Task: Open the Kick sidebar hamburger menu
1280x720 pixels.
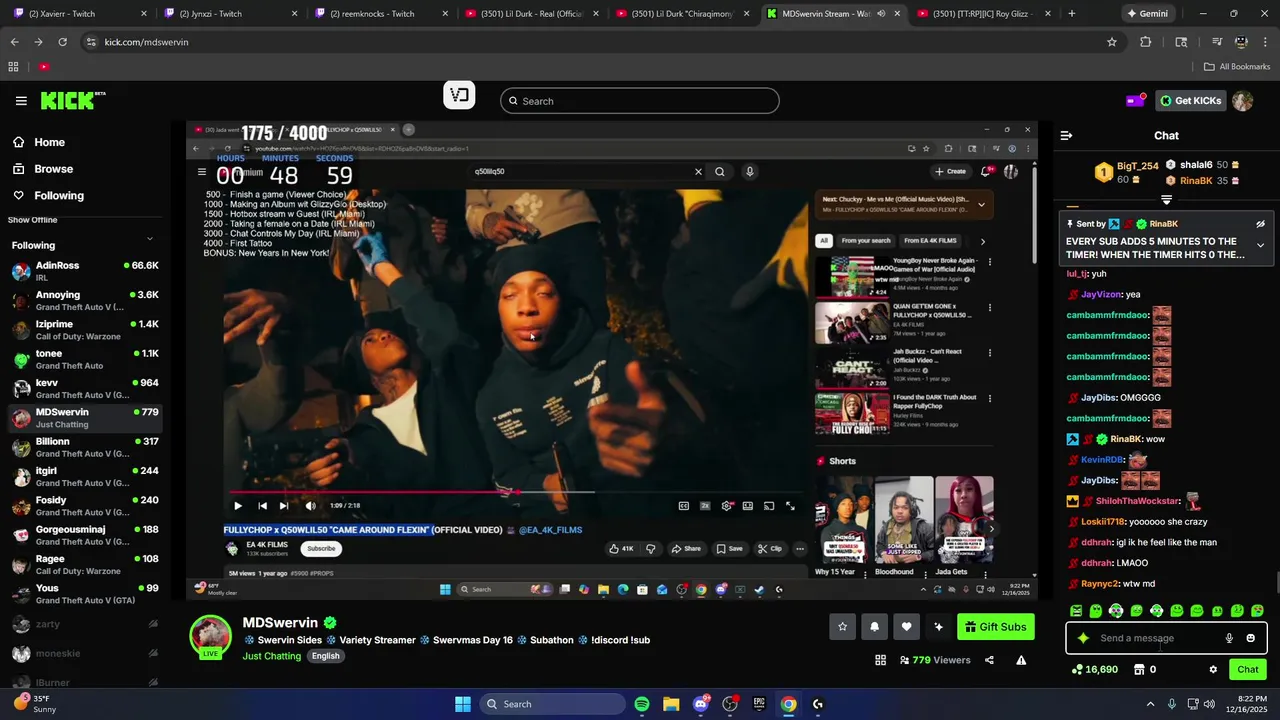Action: 21,101
